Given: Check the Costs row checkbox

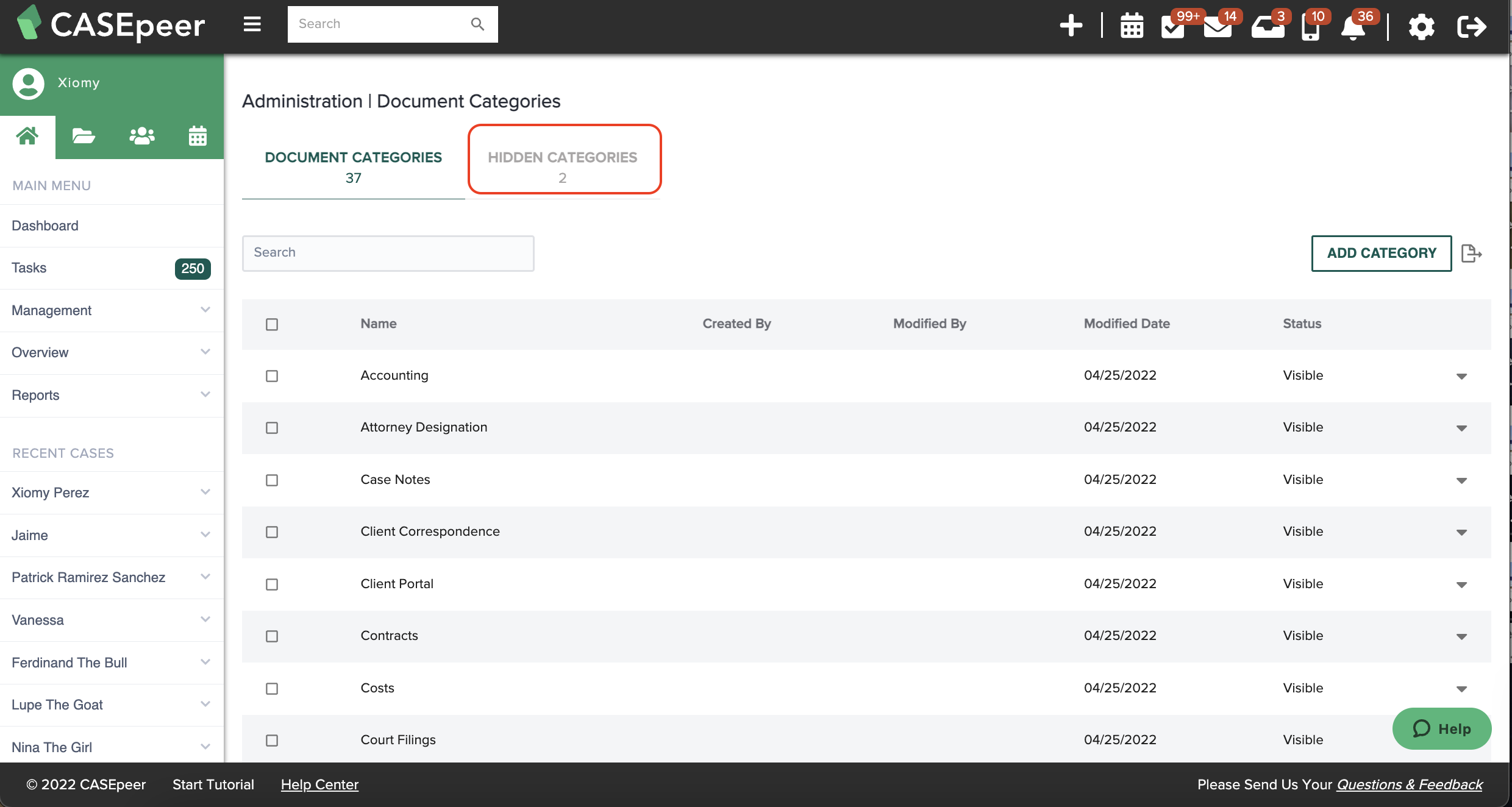Looking at the screenshot, I should click(x=272, y=689).
